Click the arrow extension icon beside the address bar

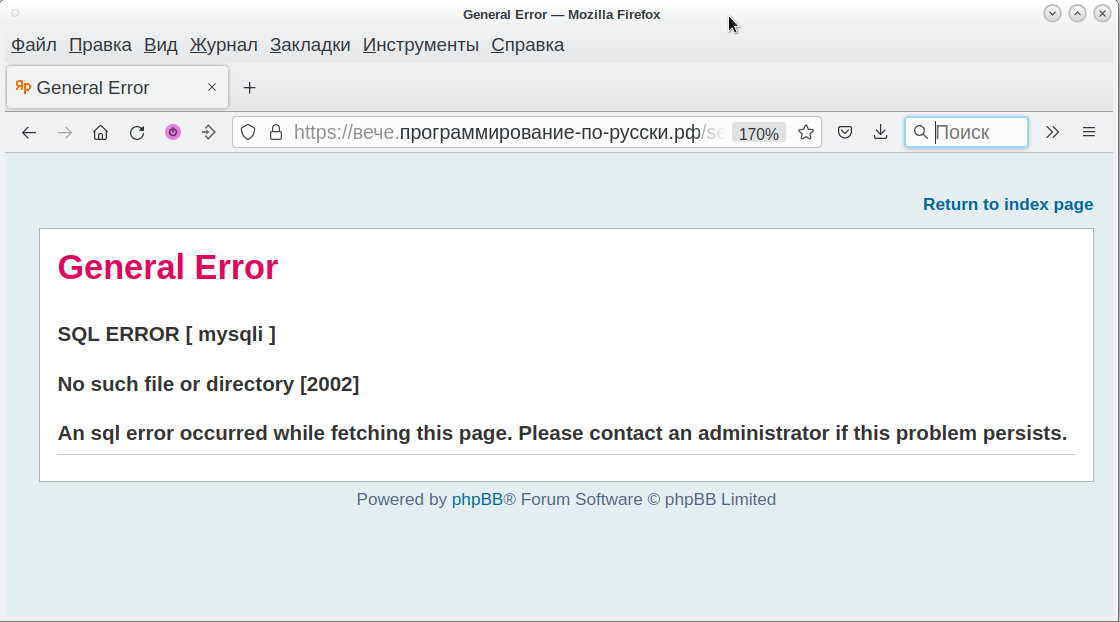209,132
